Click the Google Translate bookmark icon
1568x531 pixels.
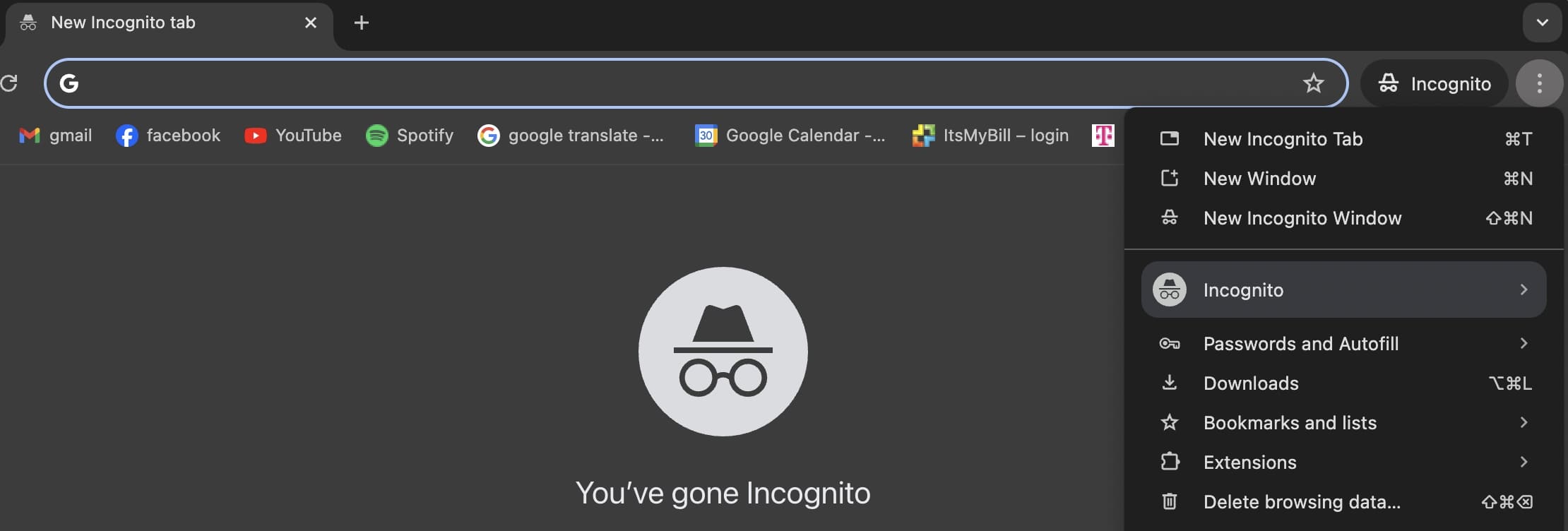(489, 135)
